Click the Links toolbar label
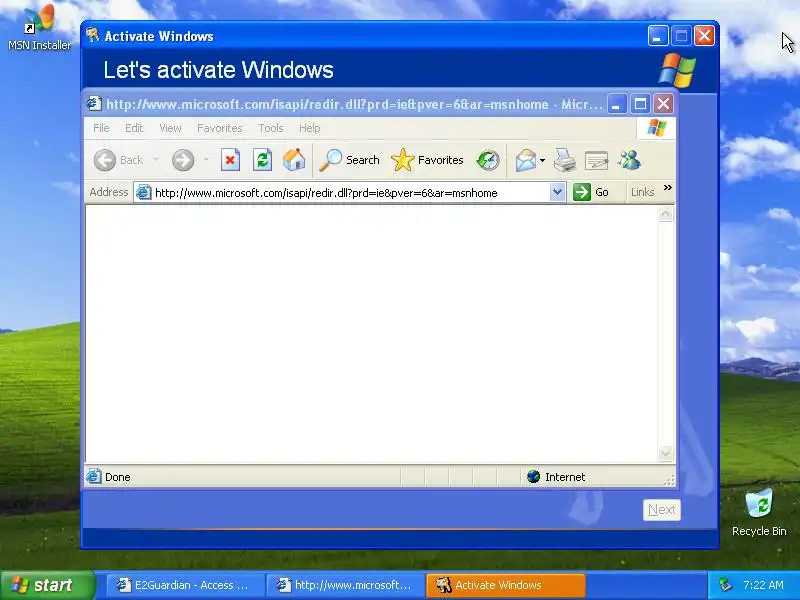This screenshot has height=600, width=800. pos(642,192)
